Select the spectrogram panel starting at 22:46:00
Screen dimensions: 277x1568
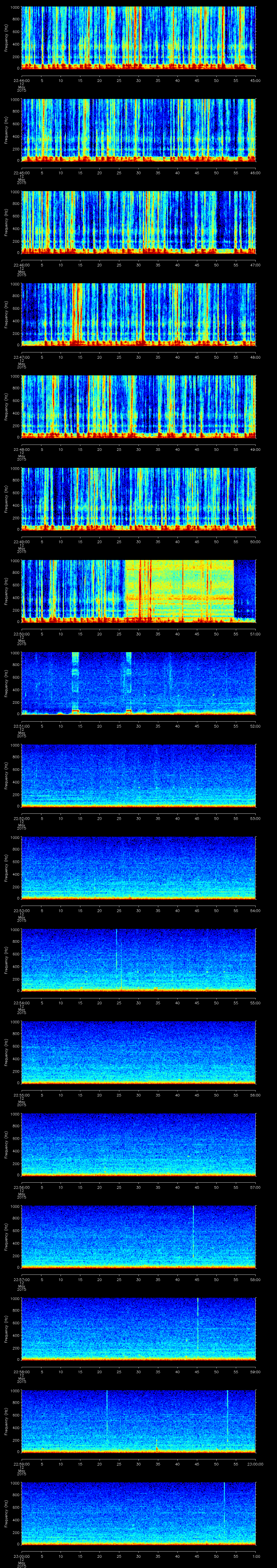(139, 222)
